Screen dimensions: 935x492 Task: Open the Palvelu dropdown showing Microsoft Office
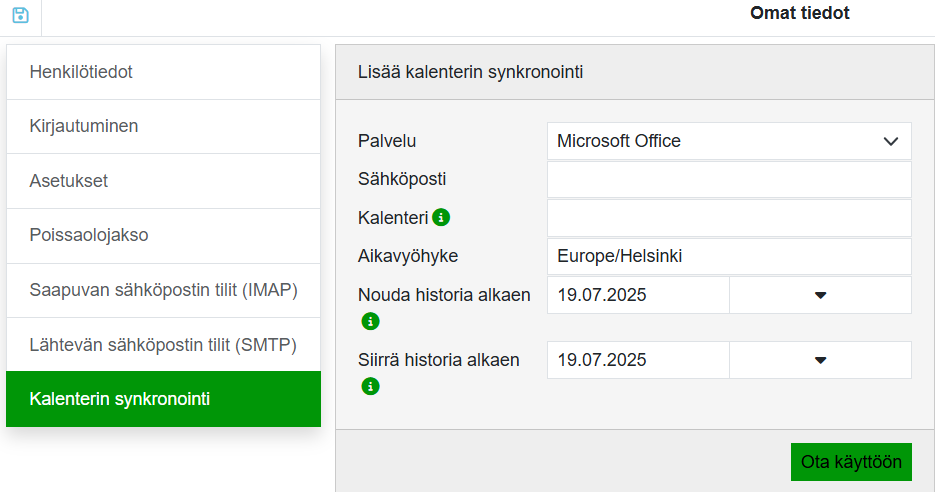click(x=729, y=141)
